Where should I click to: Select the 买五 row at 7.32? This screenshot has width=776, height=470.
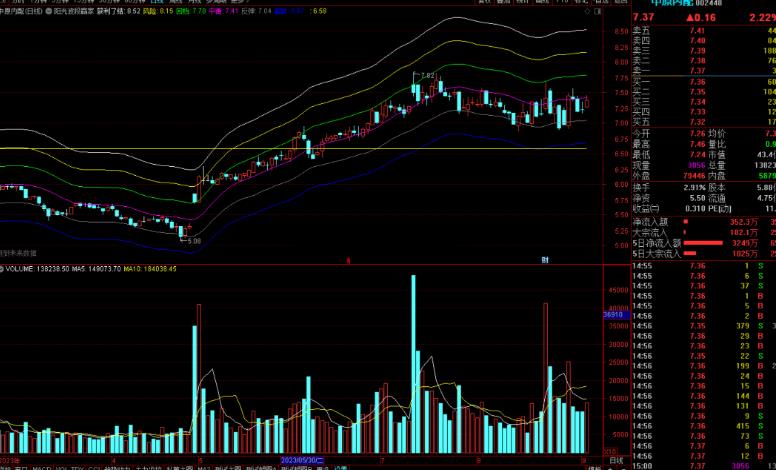click(704, 122)
